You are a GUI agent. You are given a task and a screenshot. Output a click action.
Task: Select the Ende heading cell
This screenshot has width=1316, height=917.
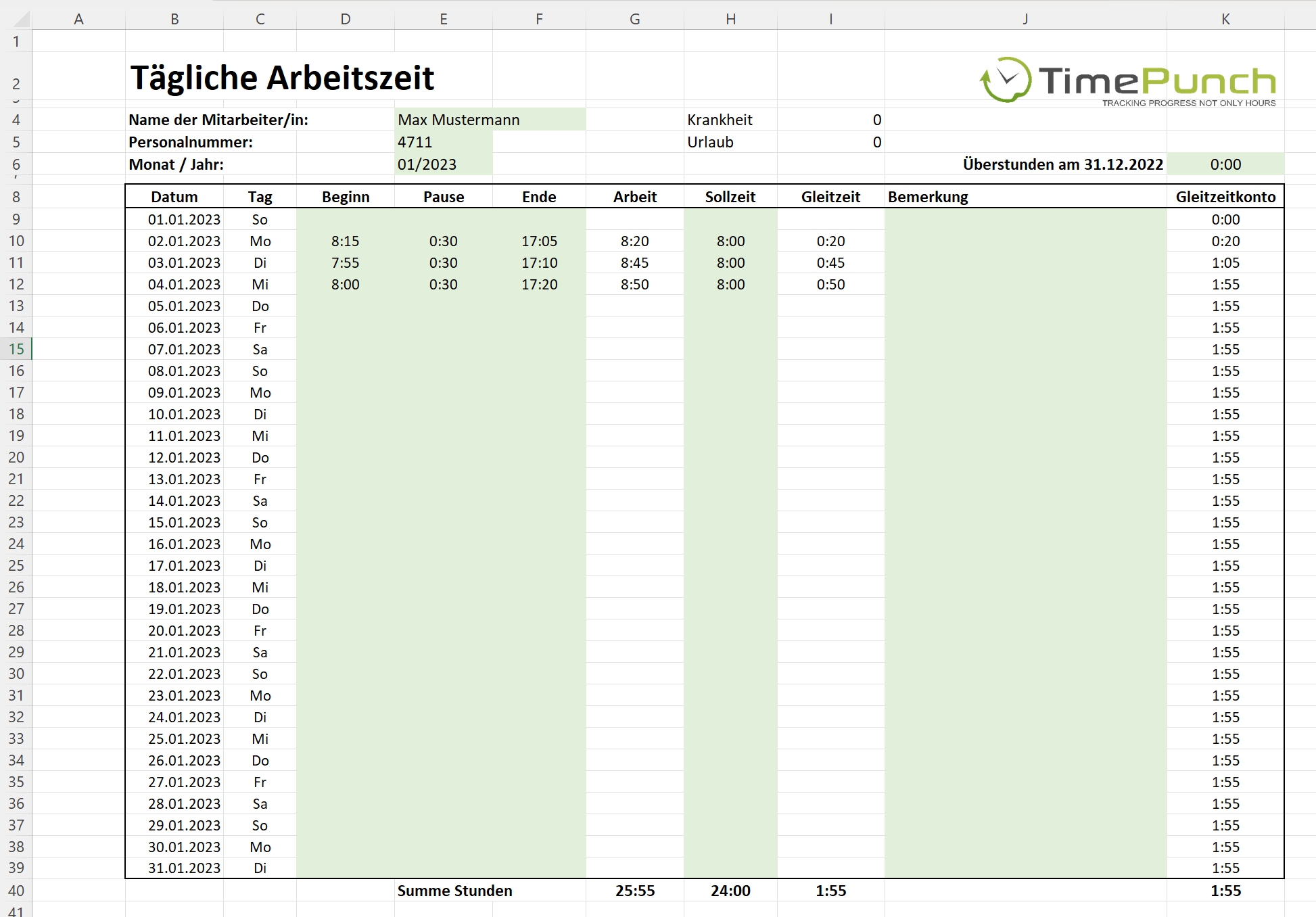[539, 197]
